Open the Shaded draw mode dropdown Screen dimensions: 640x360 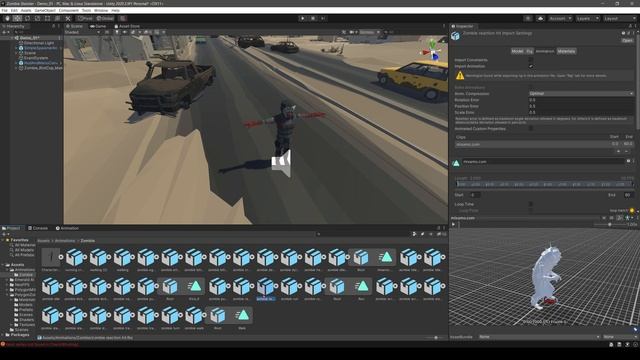[x=81, y=32]
